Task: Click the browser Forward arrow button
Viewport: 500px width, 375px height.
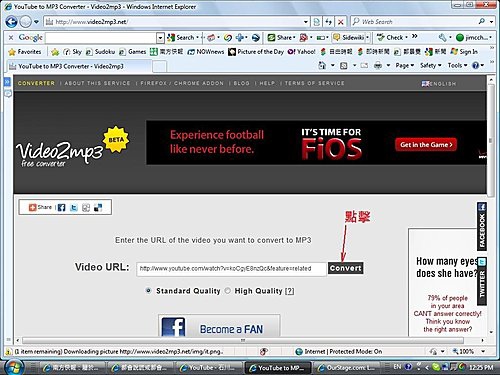Action: pos(26,22)
